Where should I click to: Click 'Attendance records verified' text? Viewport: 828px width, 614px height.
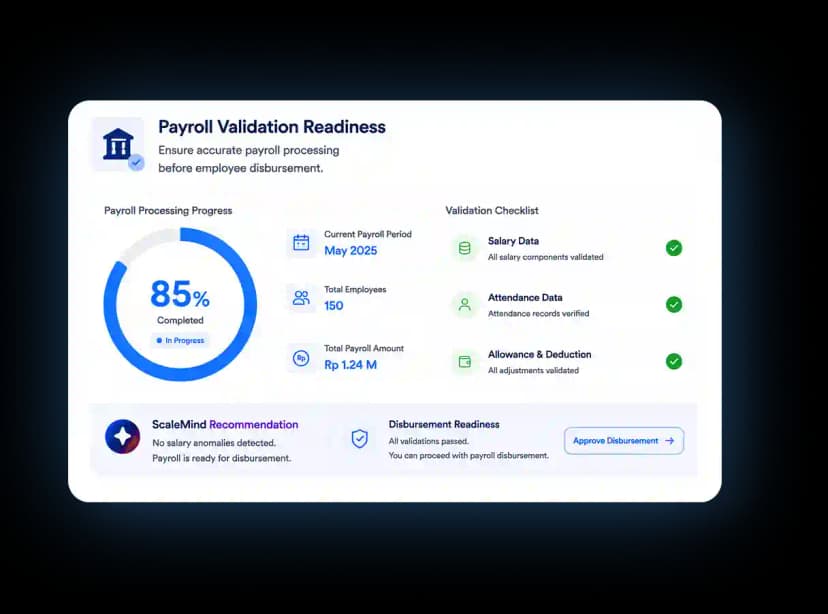[539, 314]
